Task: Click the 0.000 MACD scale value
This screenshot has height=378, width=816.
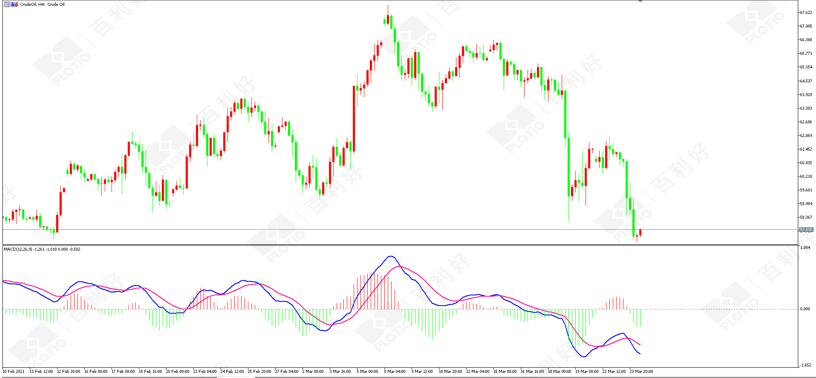Action: point(806,309)
